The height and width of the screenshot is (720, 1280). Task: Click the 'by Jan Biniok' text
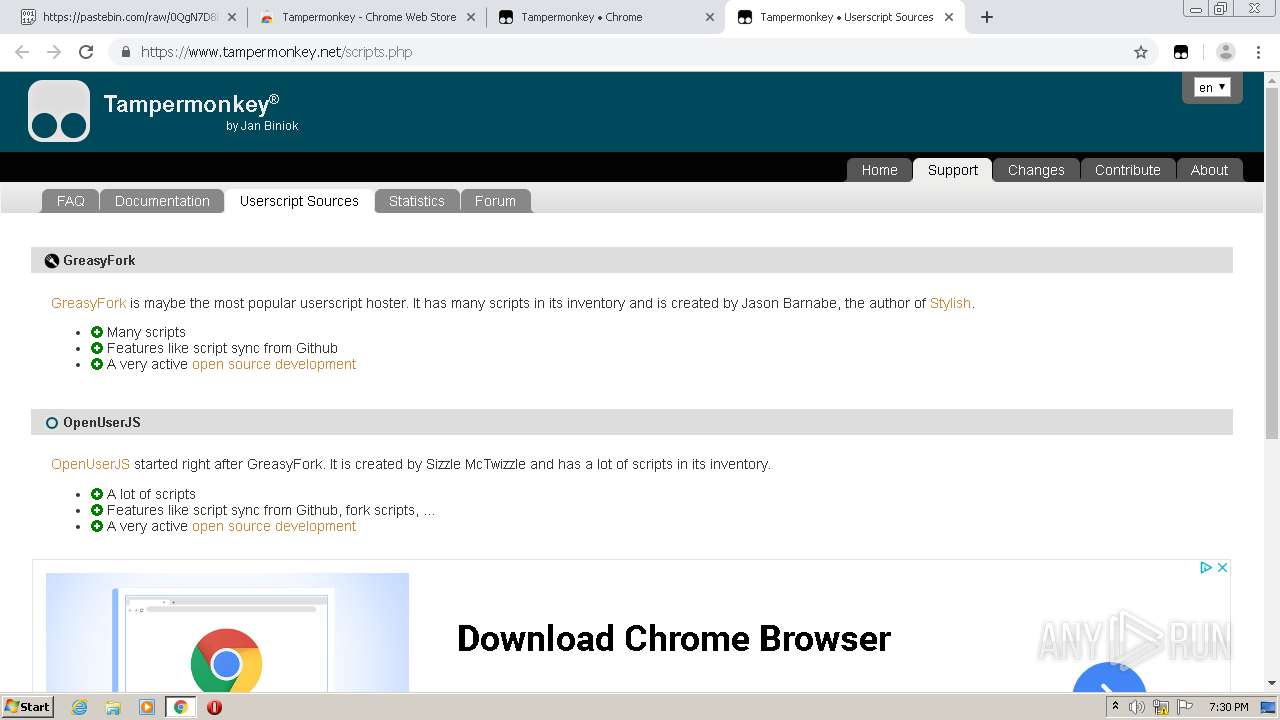[x=262, y=126]
